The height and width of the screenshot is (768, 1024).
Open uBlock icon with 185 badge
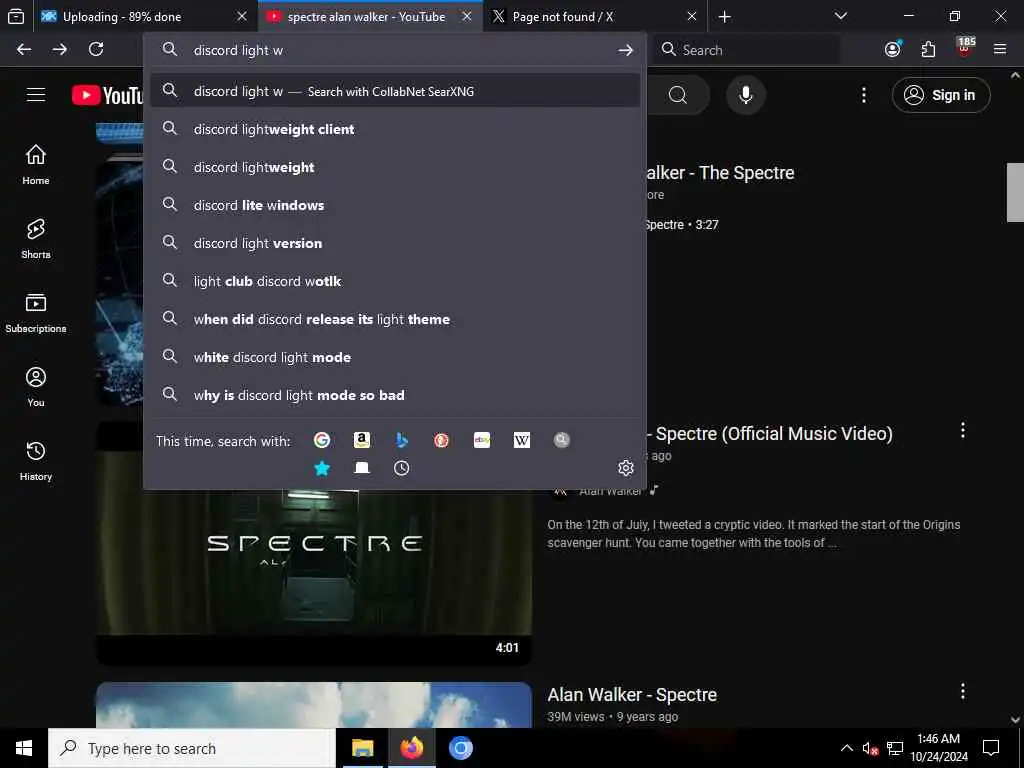(x=965, y=49)
